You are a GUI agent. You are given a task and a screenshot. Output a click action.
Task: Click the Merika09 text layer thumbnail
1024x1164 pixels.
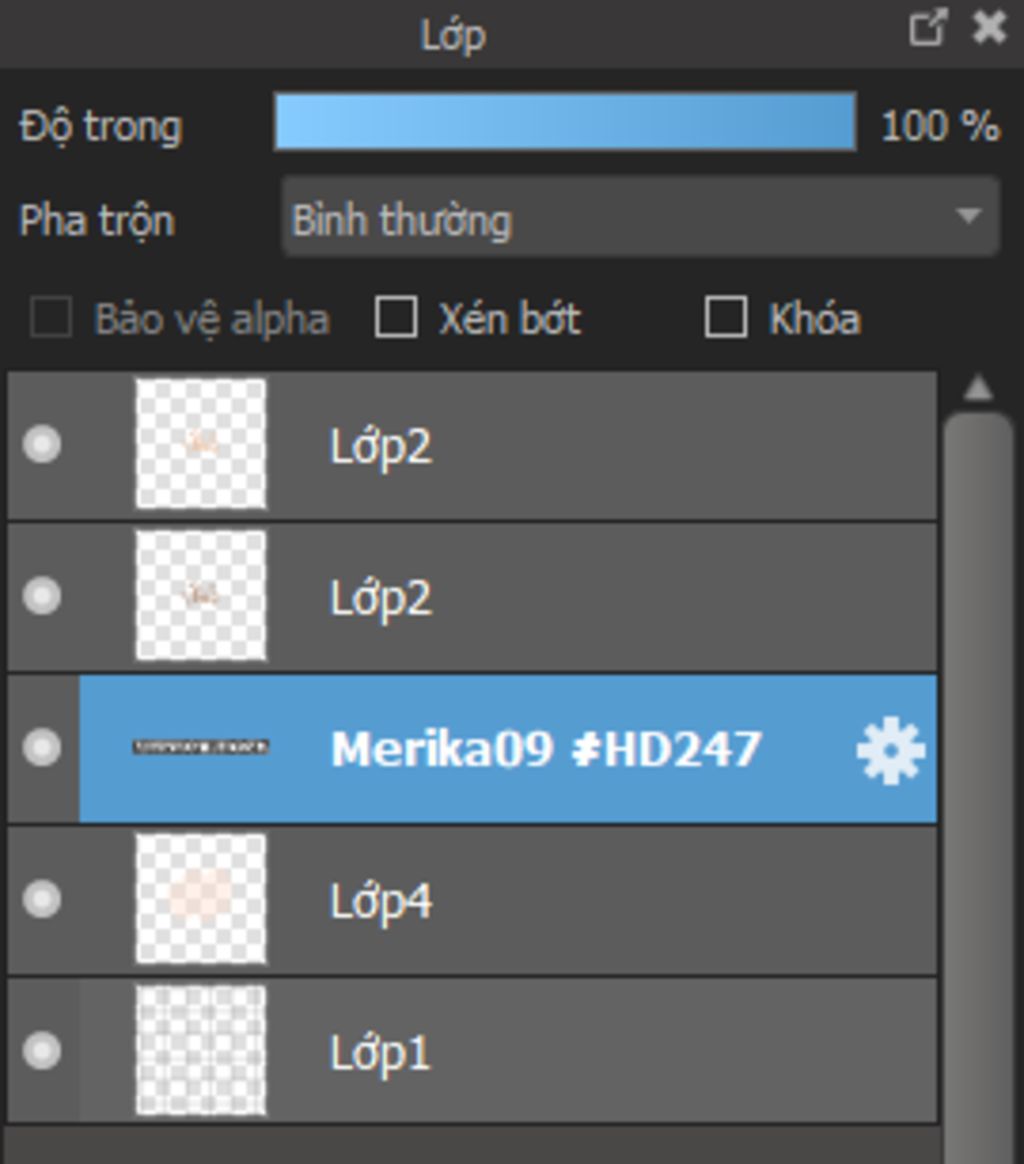pyautogui.click(x=200, y=747)
